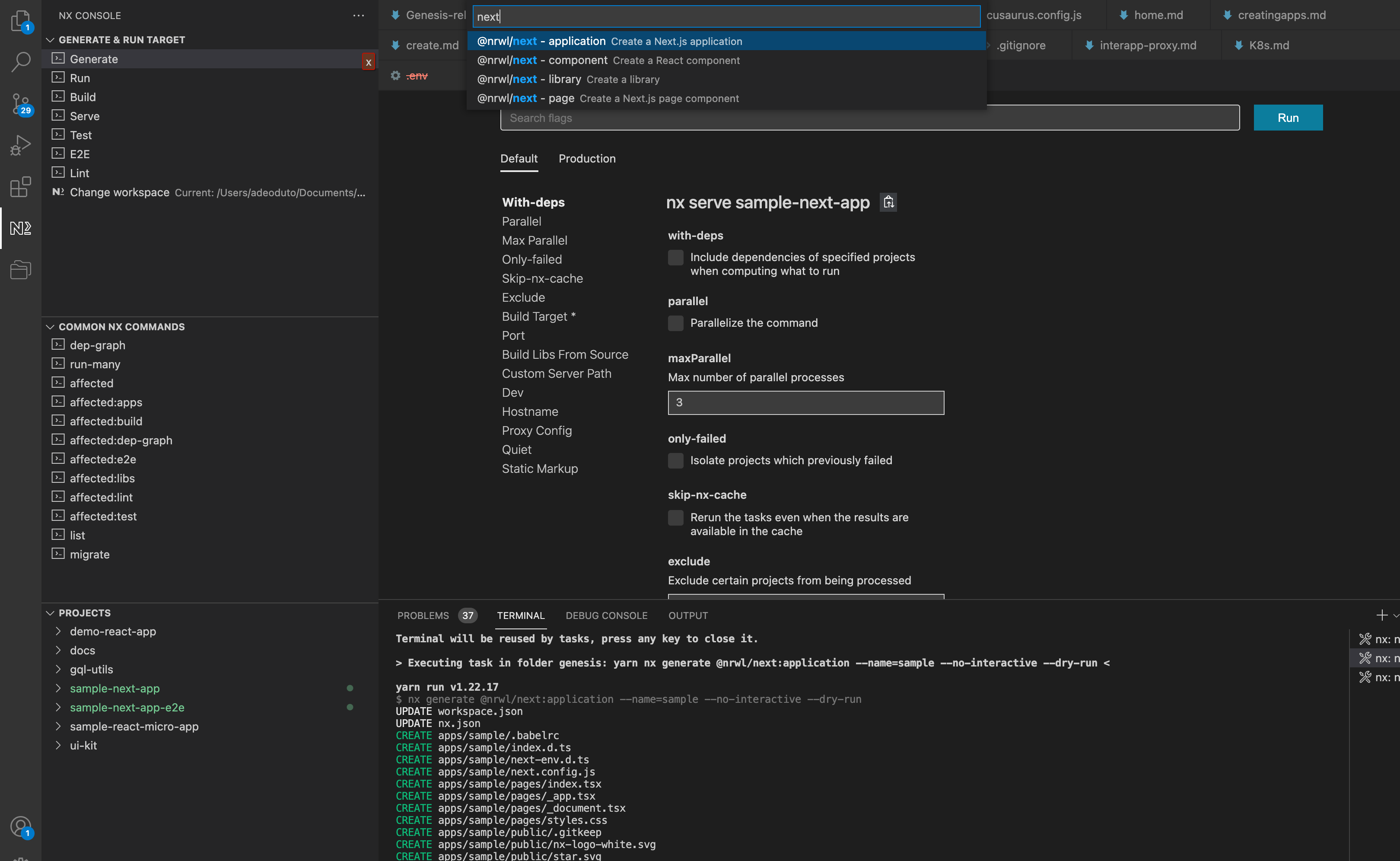1400x861 pixels.
Task: Enable the only-failed checkbox
Action: pyautogui.click(x=675, y=460)
